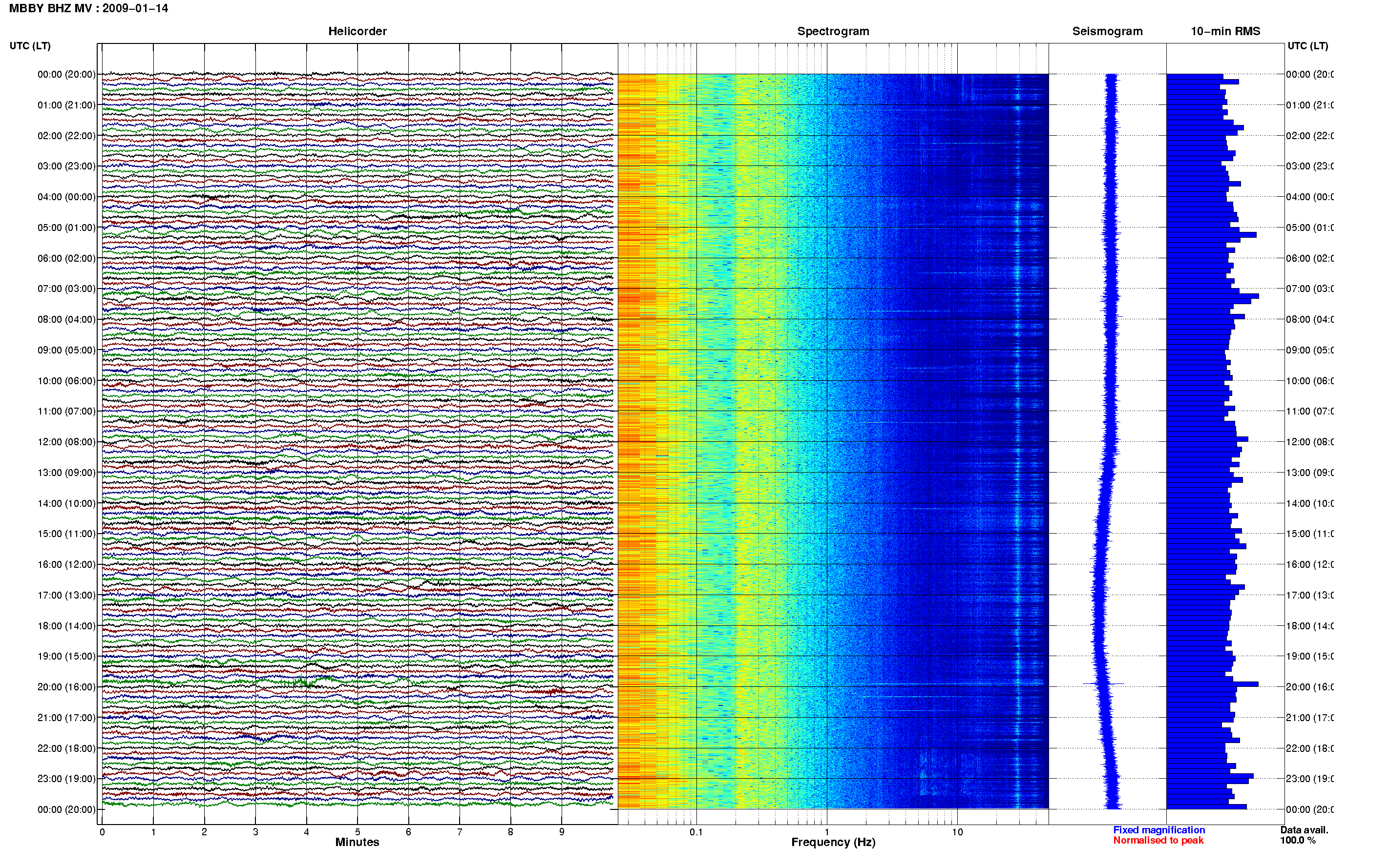Click the left time label '14:00 (10:00)'

66,503
